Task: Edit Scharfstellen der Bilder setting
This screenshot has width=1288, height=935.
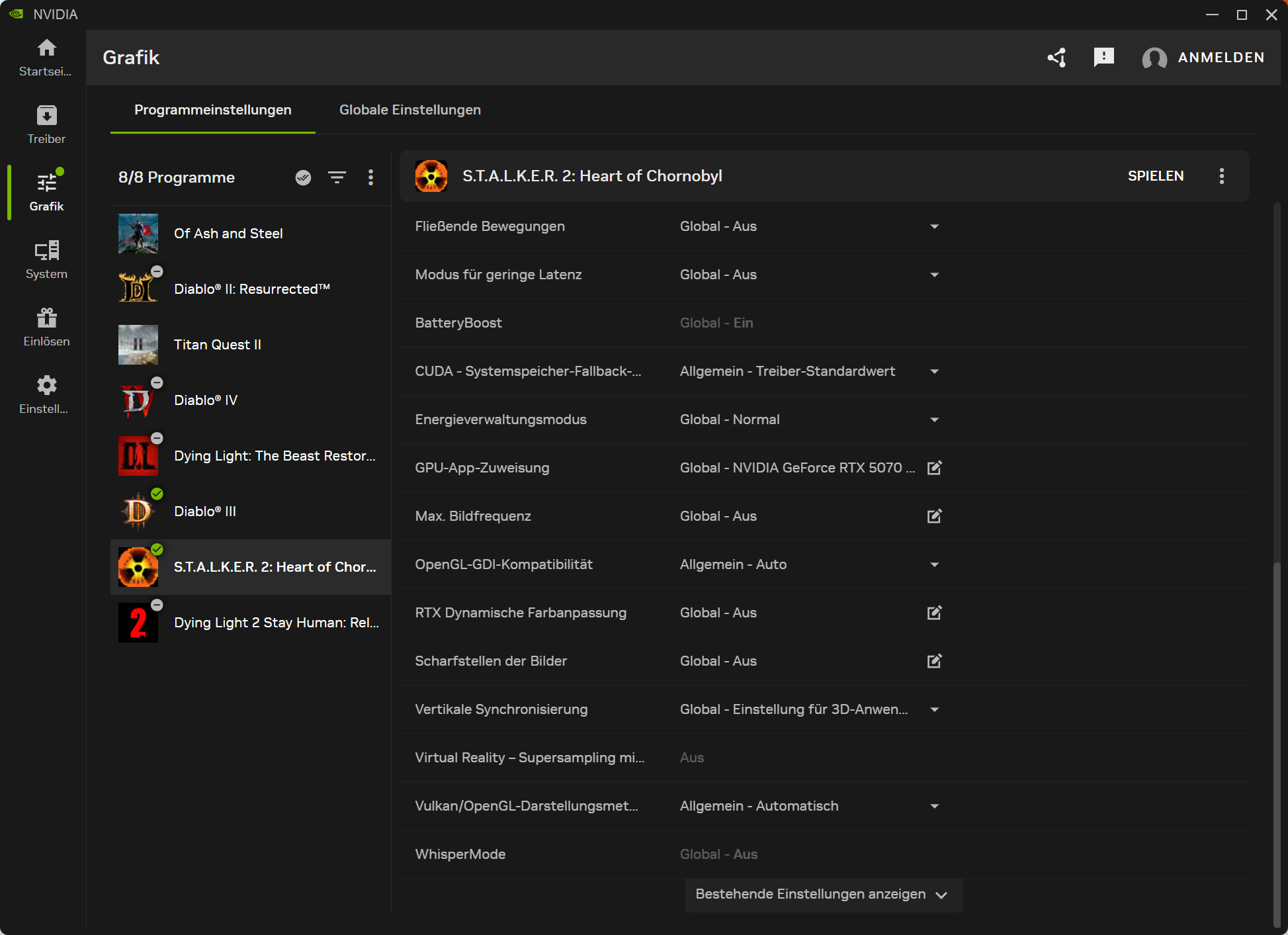Action: 934,661
